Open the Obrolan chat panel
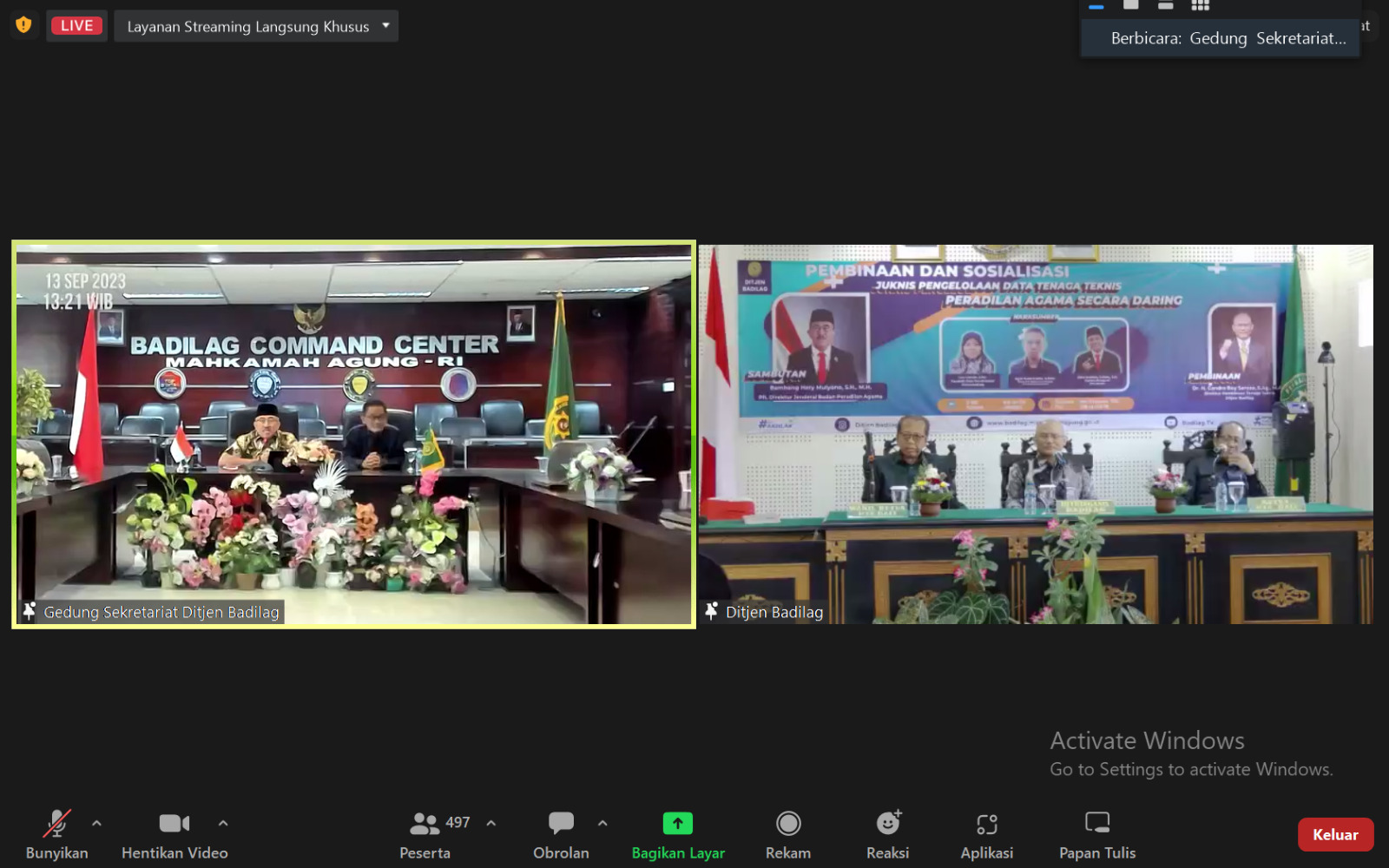The width and height of the screenshot is (1389, 868). pyautogui.click(x=561, y=833)
